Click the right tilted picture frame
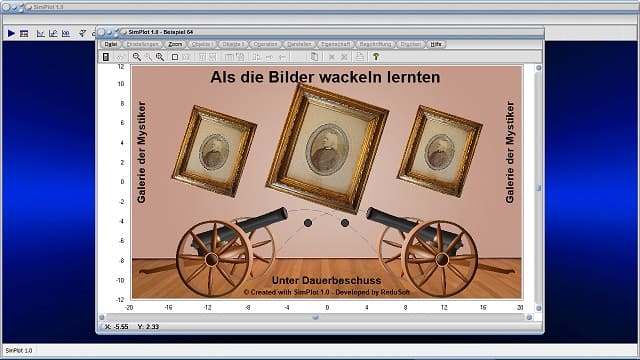 click(x=440, y=151)
